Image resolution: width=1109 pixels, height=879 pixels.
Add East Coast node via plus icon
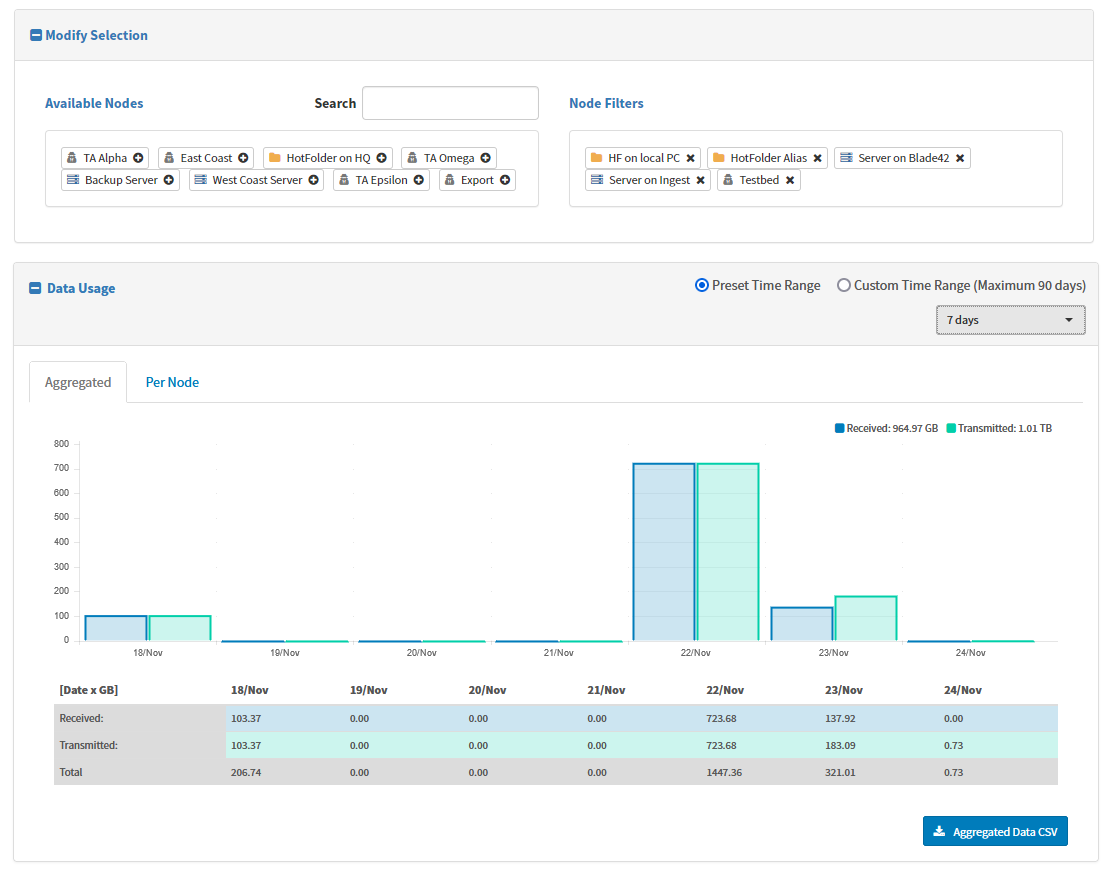pyautogui.click(x=243, y=158)
